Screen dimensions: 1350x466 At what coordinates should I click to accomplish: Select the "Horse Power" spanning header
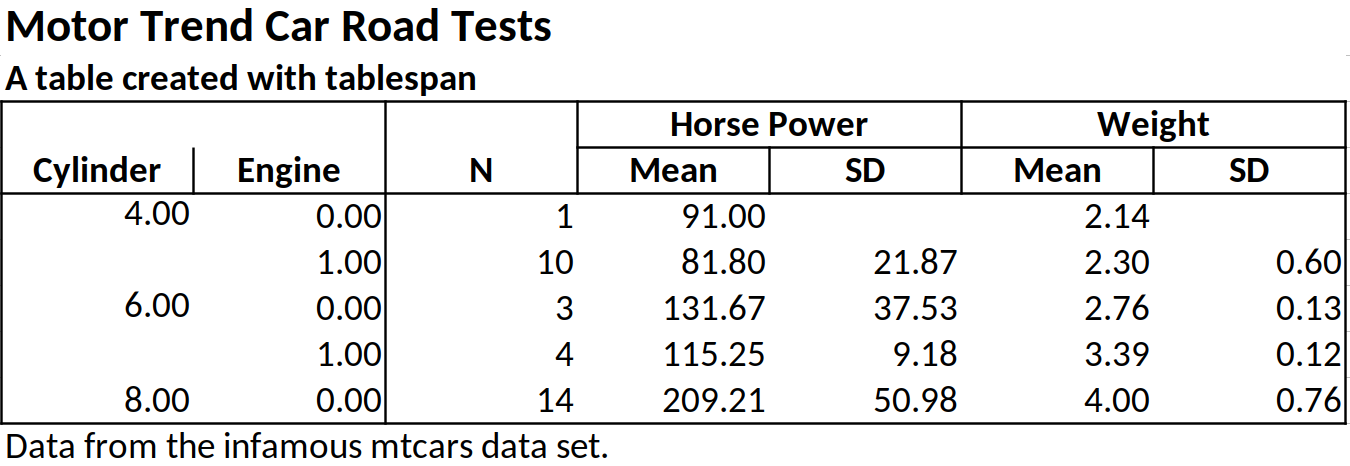pyautogui.click(x=768, y=125)
